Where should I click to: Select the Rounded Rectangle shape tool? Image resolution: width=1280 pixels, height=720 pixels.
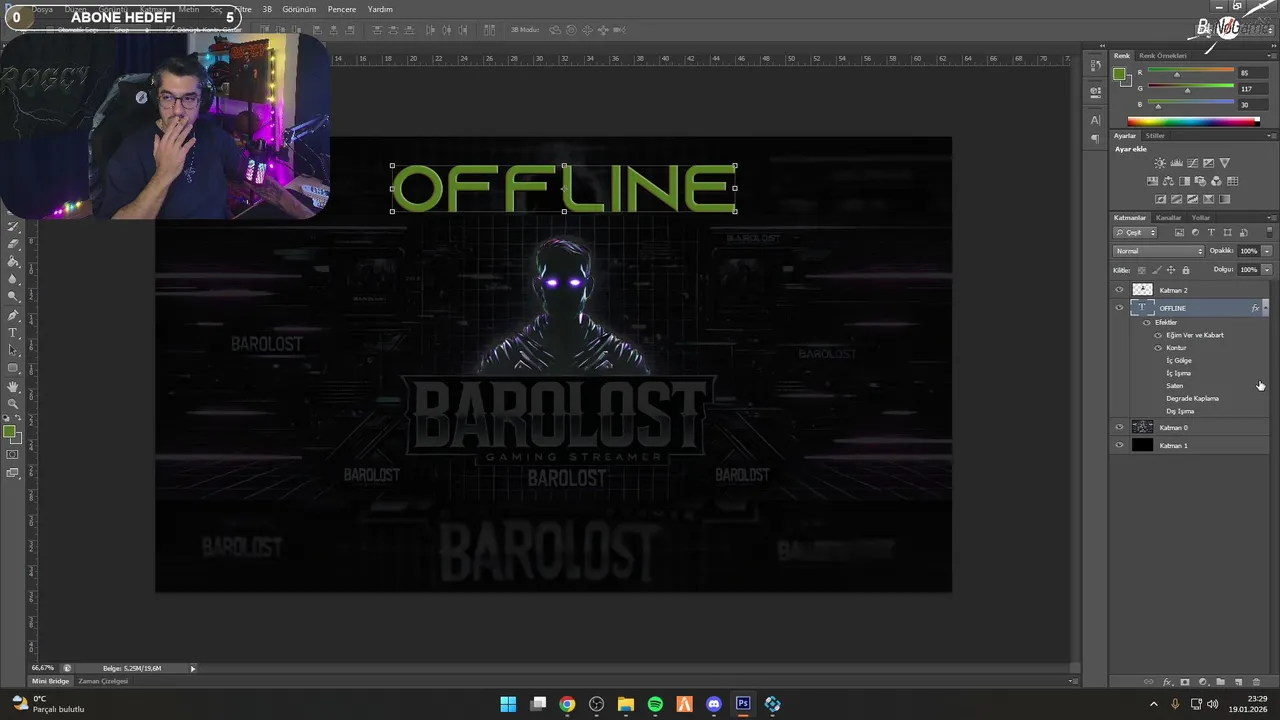tap(13, 369)
